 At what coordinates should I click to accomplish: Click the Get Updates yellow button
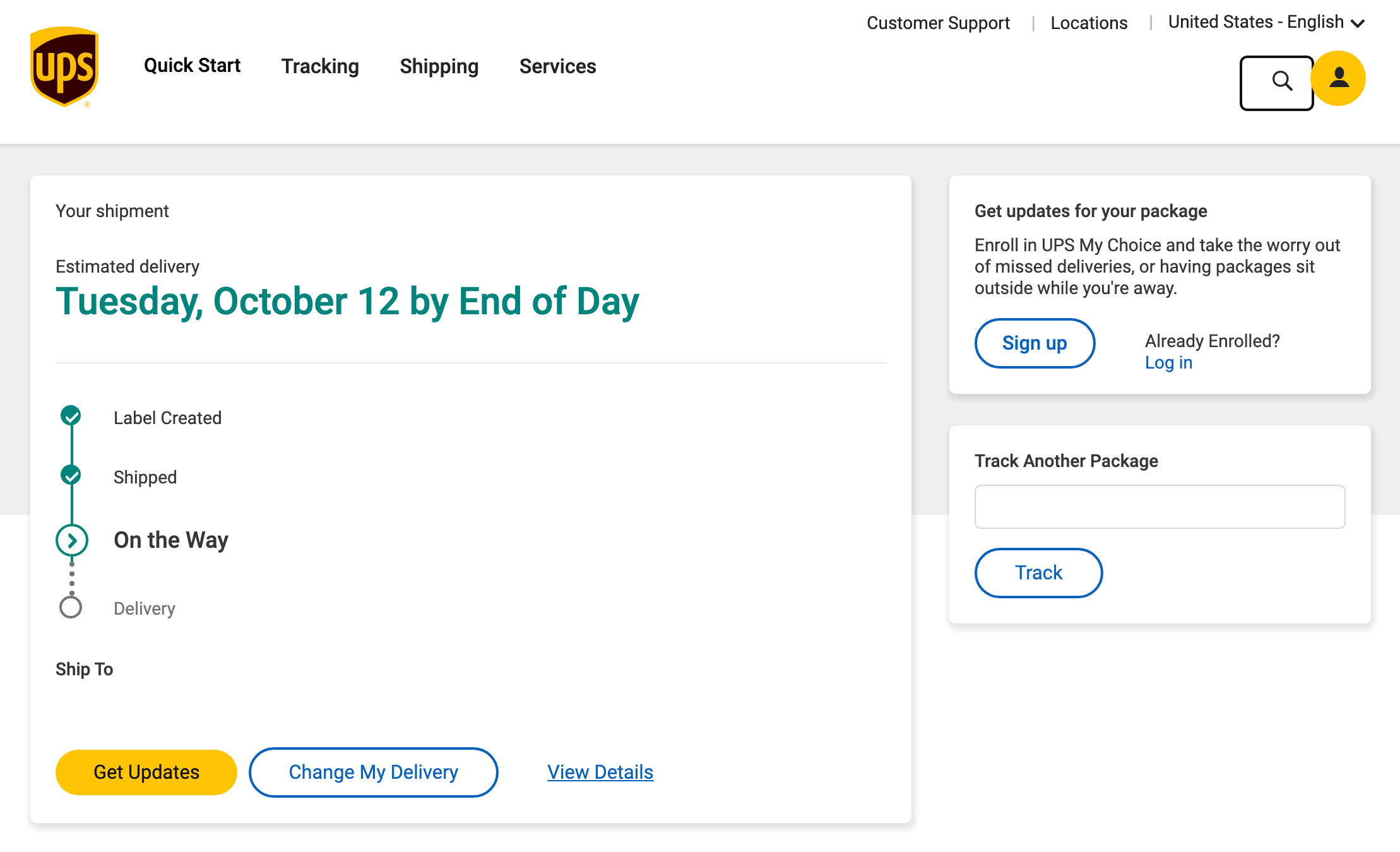[146, 772]
